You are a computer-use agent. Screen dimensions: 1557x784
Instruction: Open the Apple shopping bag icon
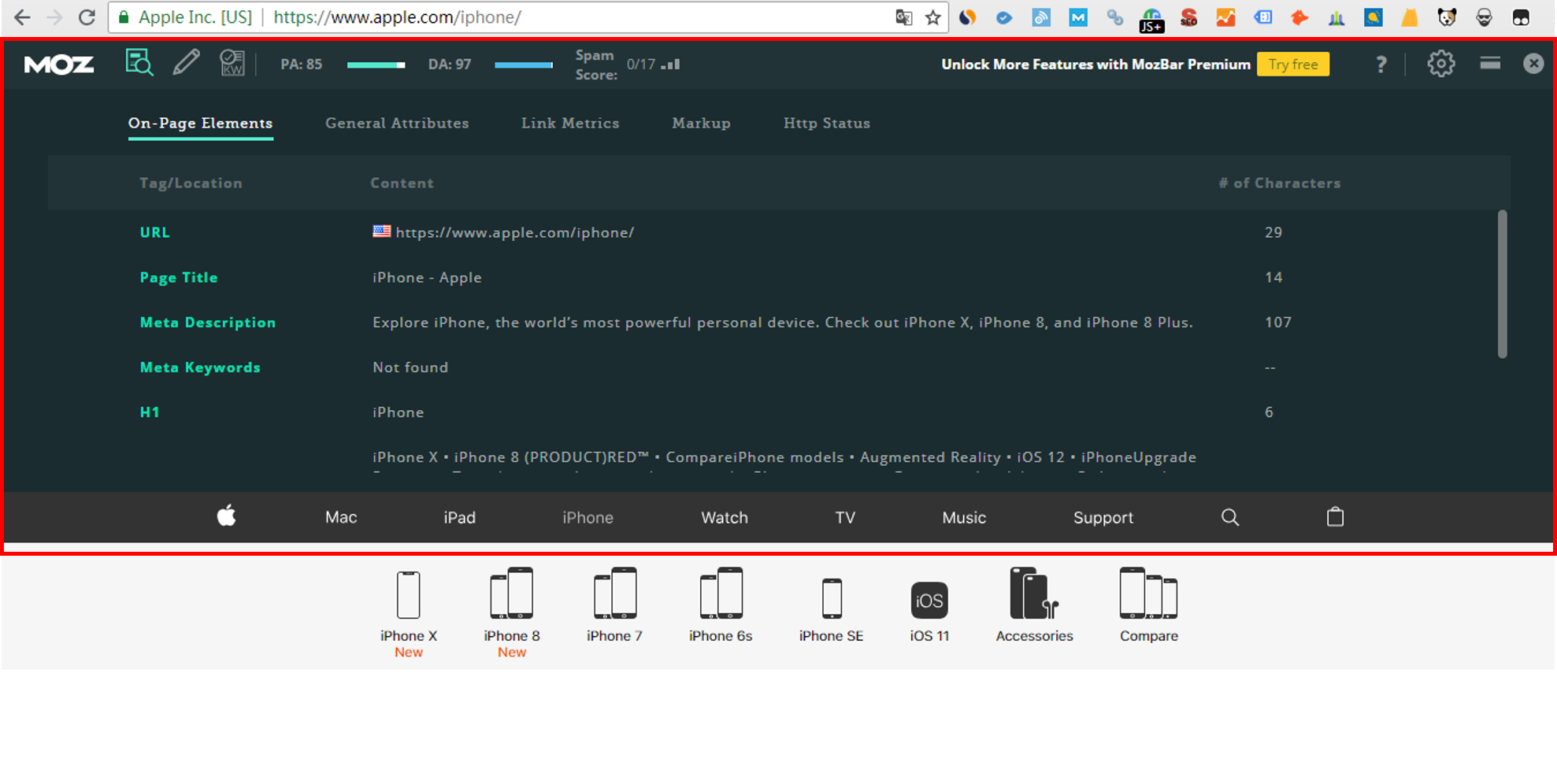(x=1335, y=517)
